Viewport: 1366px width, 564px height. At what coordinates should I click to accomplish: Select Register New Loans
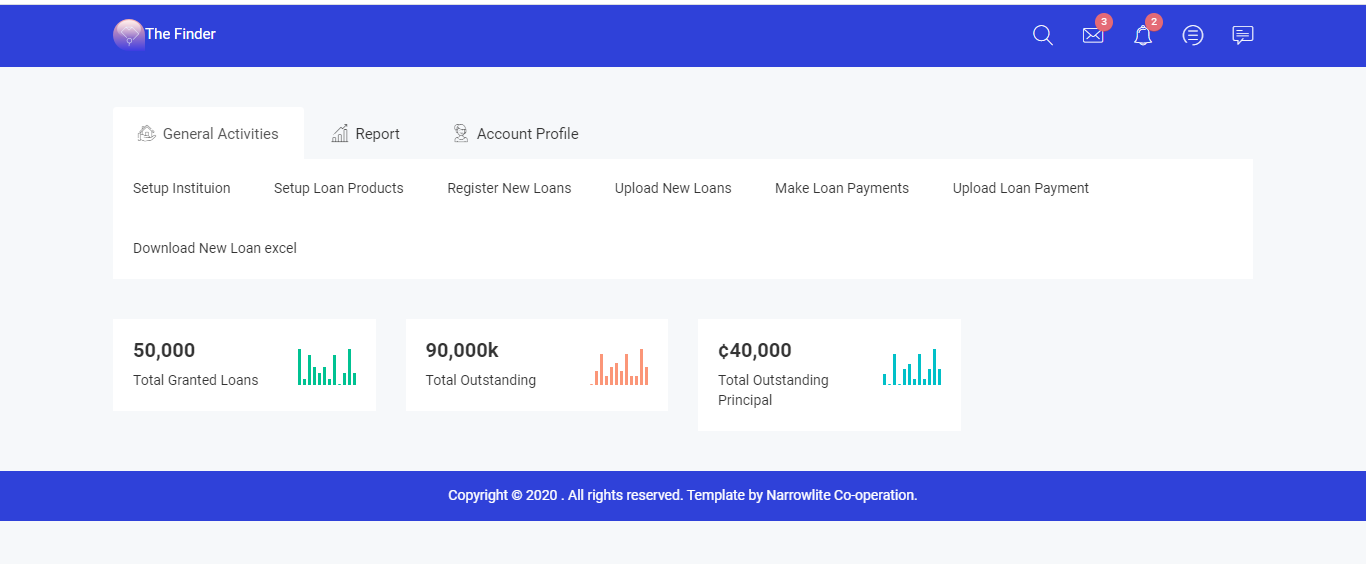(x=509, y=188)
